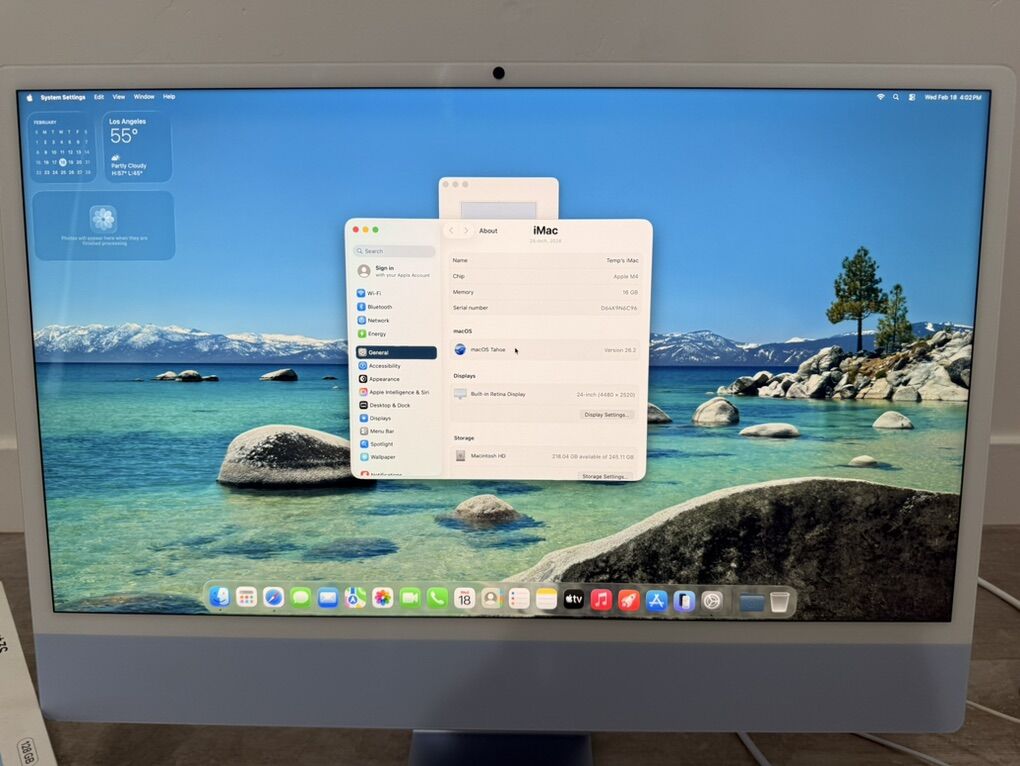Go back using the back chevron
The image size is (1020, 766).
(451, 231)
